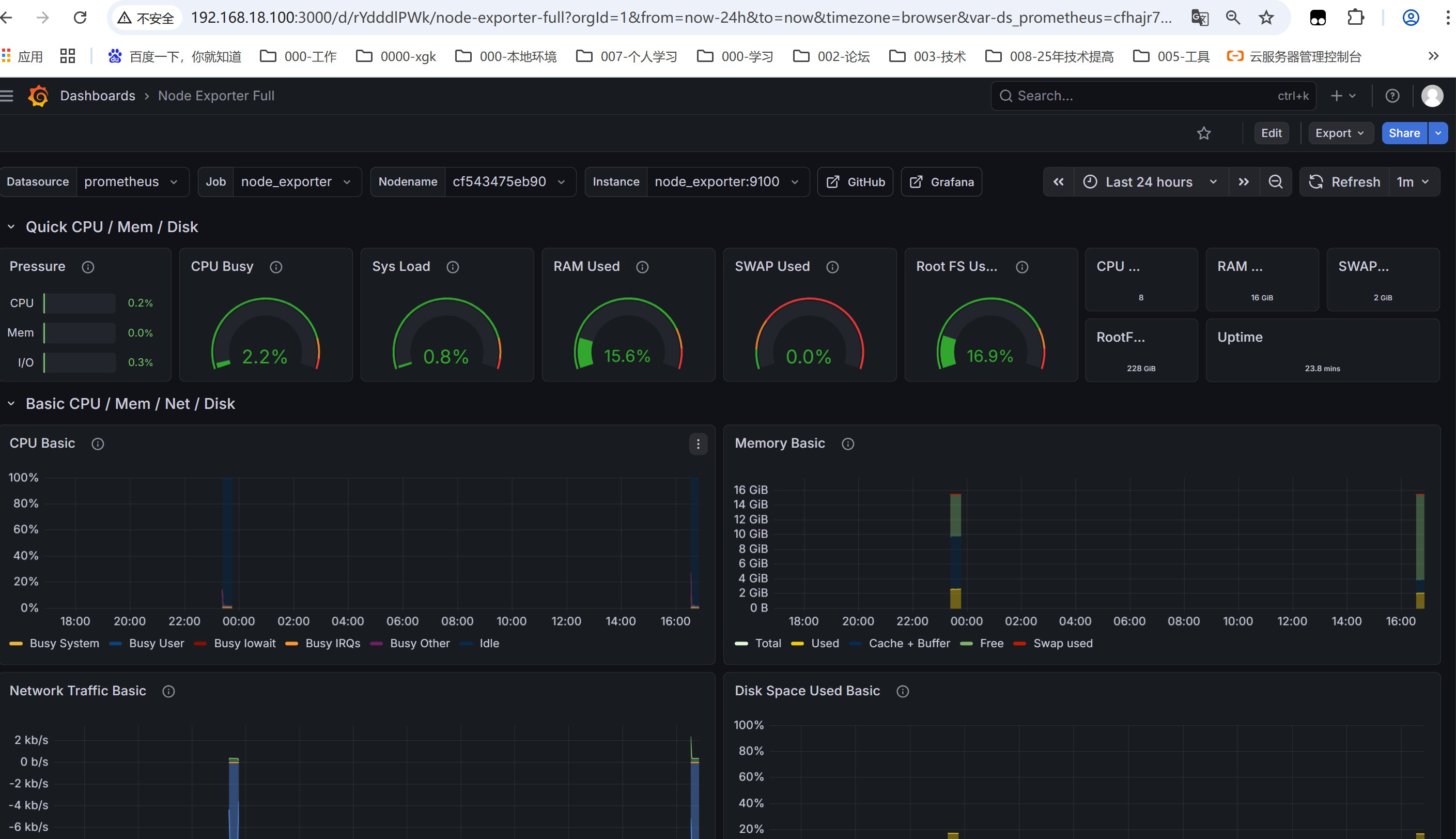Click the zoom out time range icon
The width and height of the screenshot is (1456, 839).
point(1275,182)
